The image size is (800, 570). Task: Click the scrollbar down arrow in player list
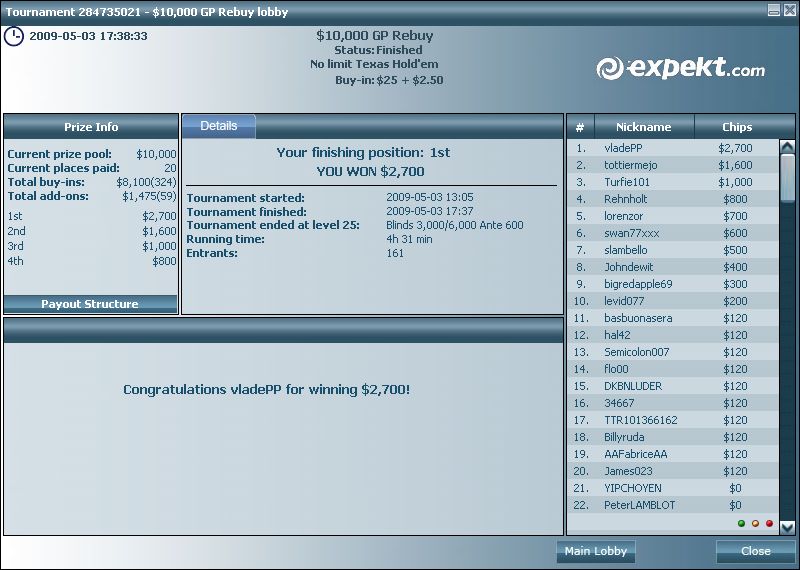(x=787, y=528)
